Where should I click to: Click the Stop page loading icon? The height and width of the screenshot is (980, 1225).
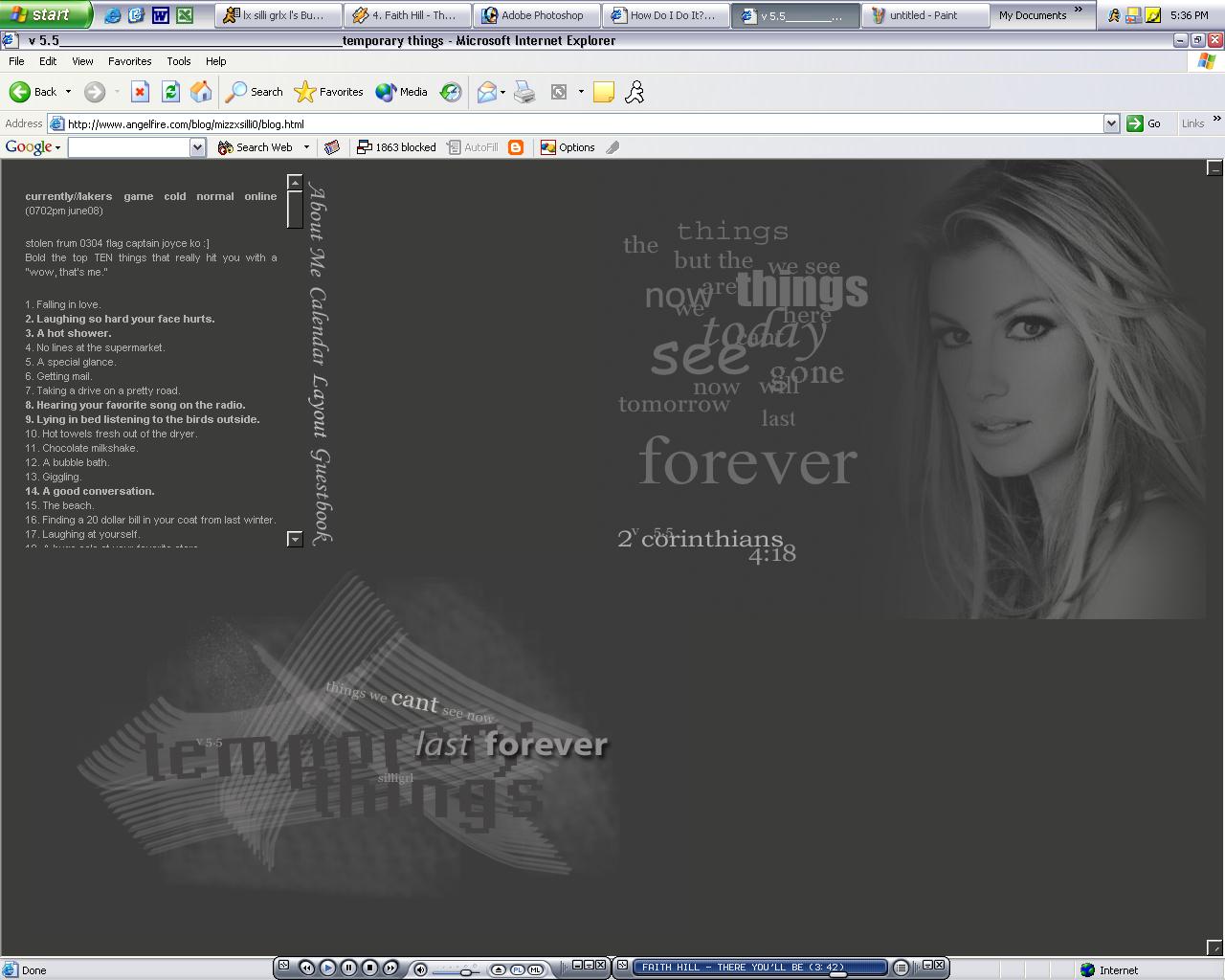tap(140, 92)
